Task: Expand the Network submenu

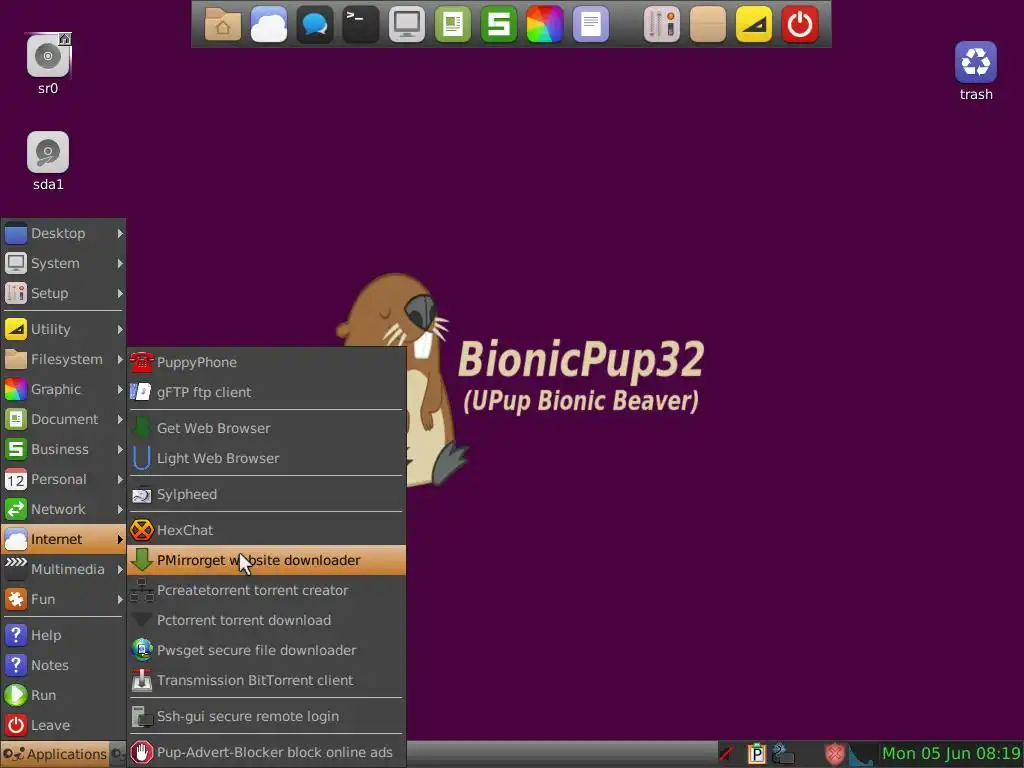Action: click(x=63, y=509)
